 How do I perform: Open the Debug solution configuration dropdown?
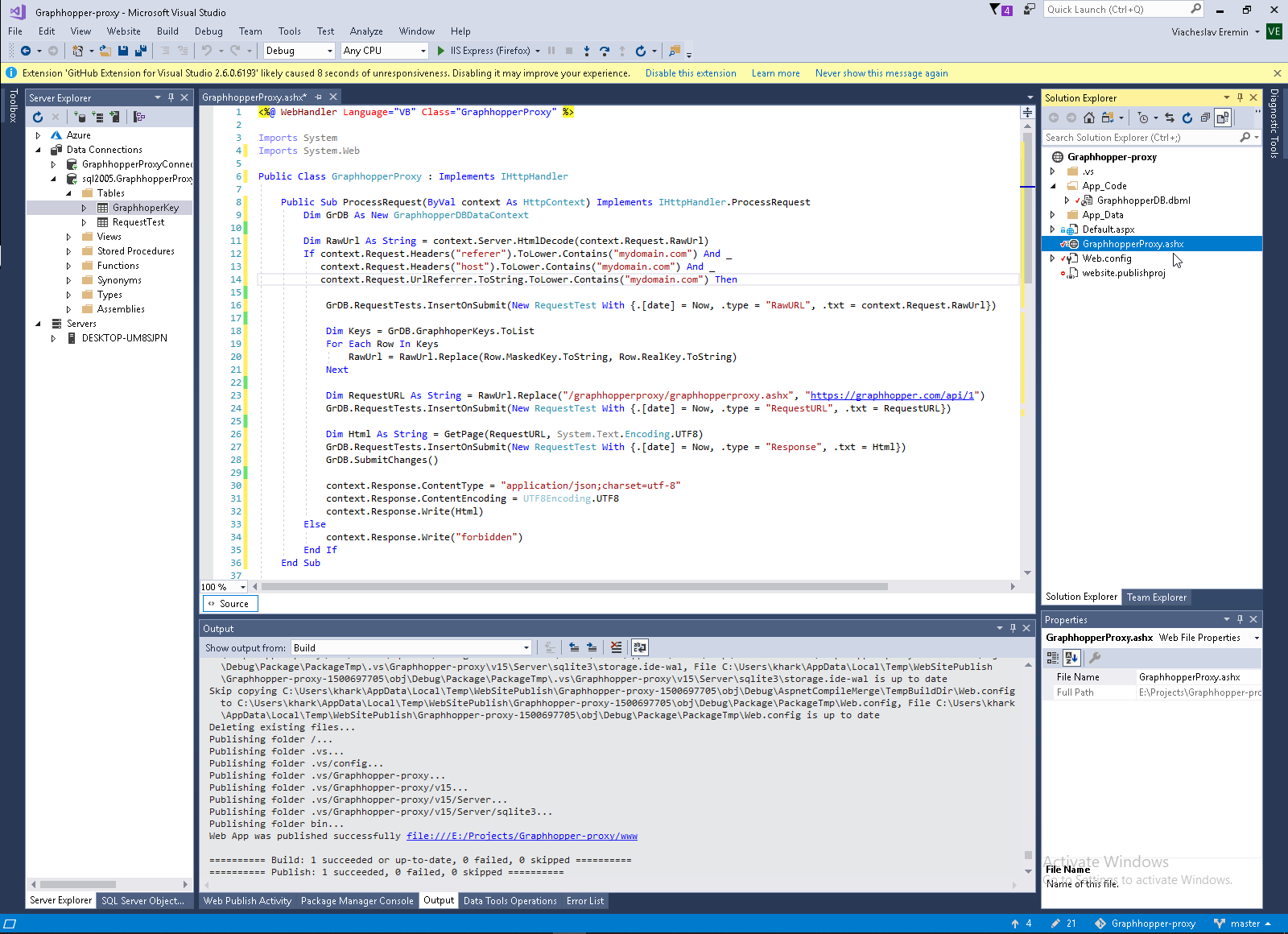299,51
